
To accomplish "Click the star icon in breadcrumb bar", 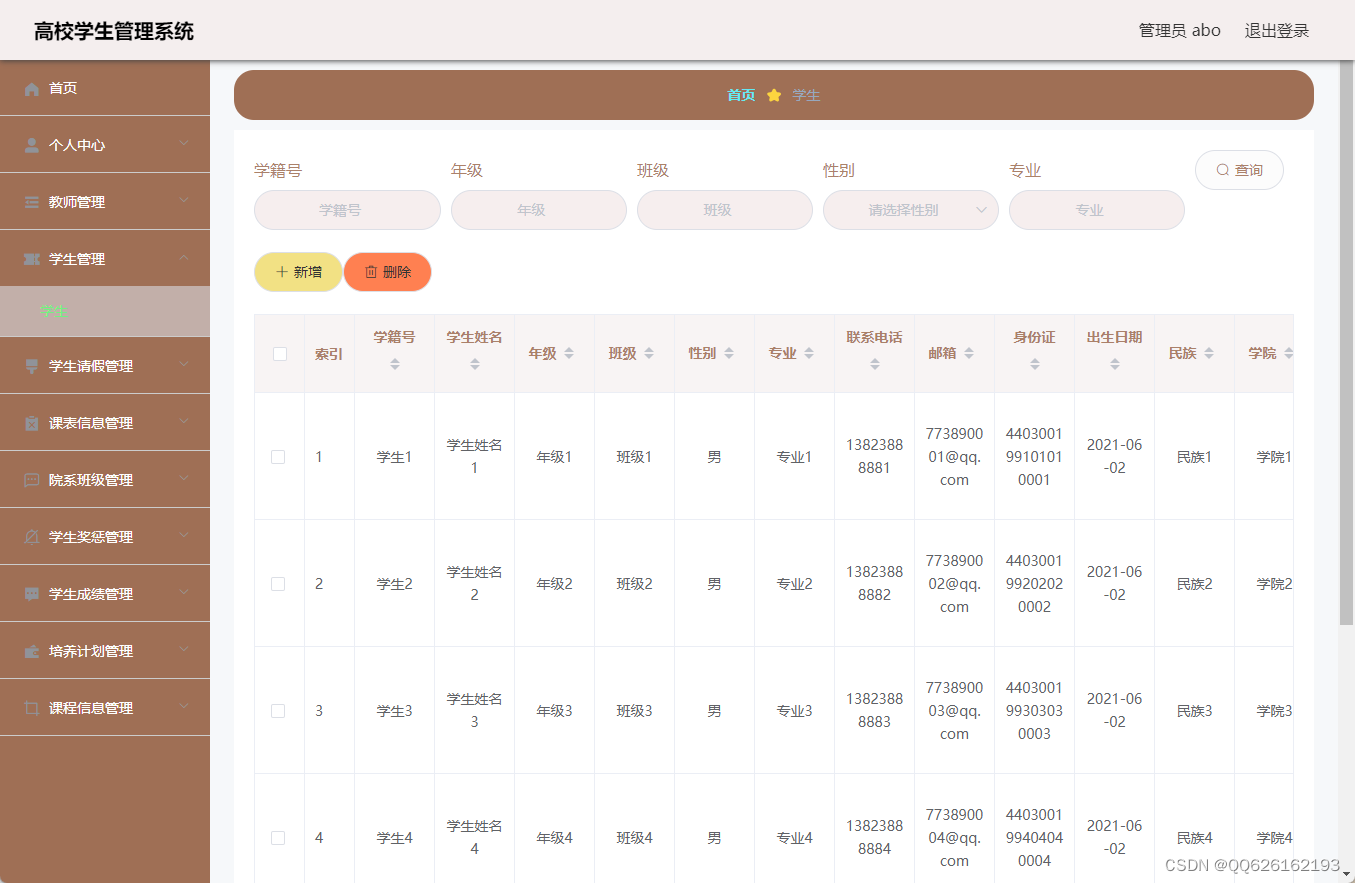I will click(x=774, y=95).
